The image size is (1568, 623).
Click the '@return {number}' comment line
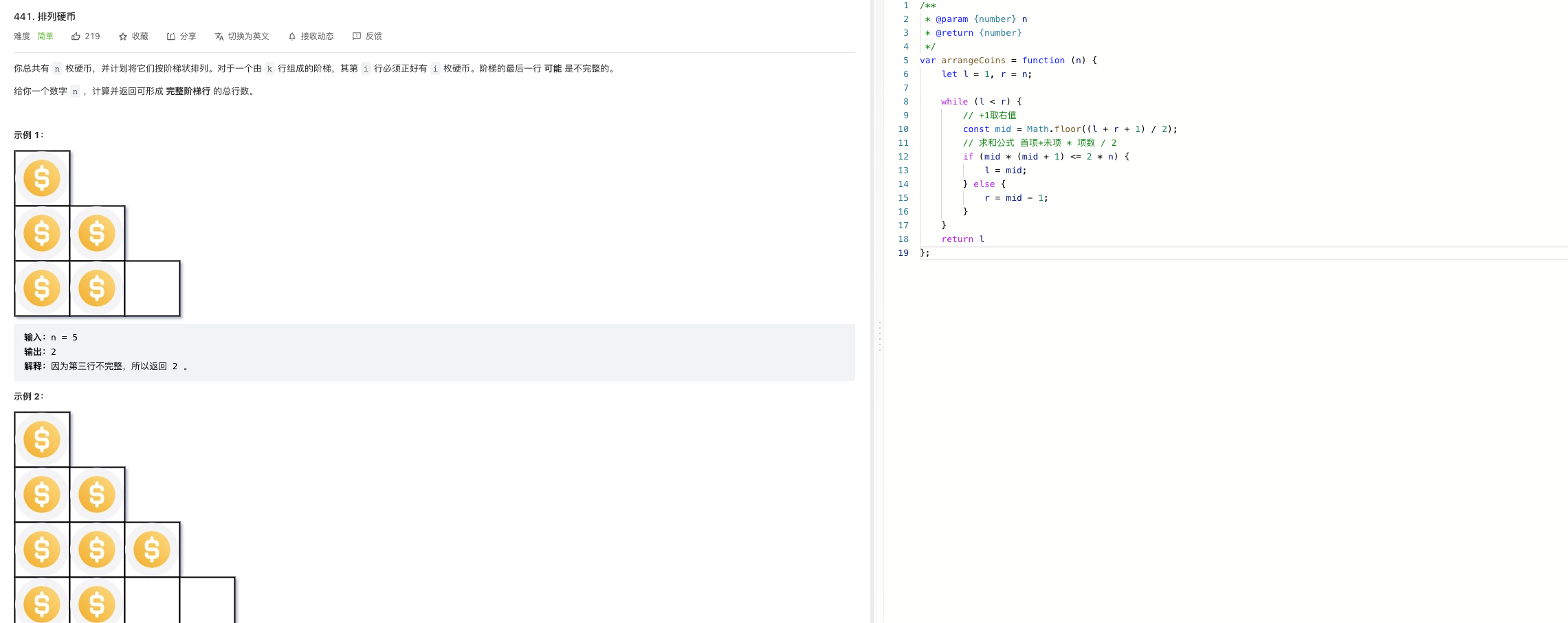click(x=973, y=33)
